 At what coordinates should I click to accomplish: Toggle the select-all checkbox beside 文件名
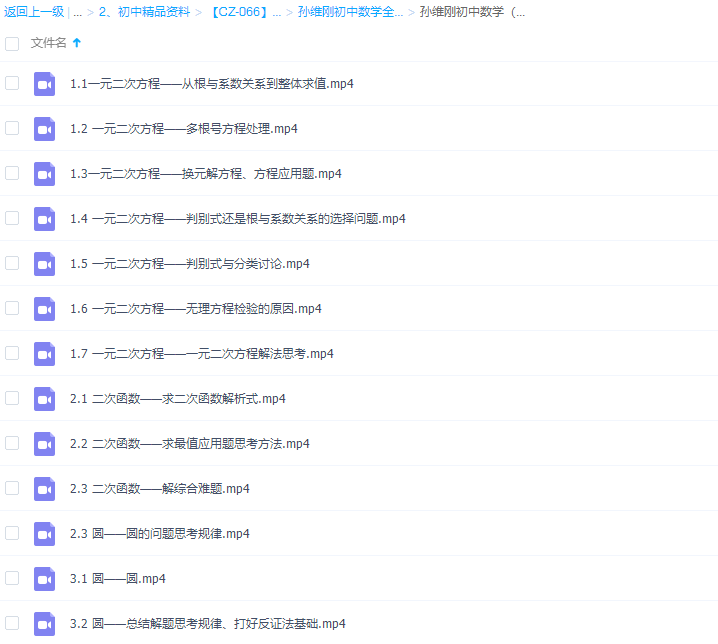click(x=12, y=44)
